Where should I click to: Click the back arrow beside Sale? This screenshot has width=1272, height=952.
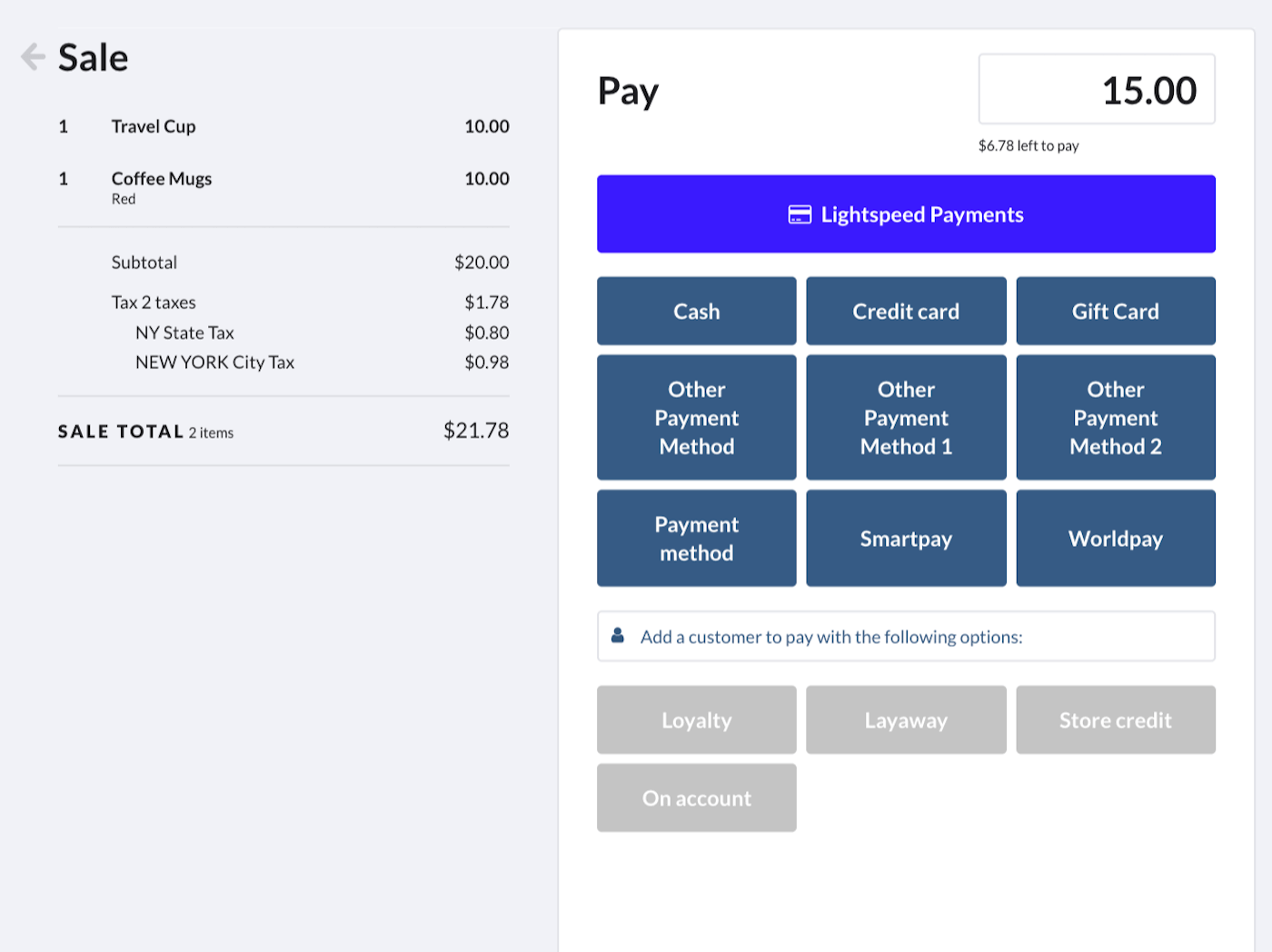click(x=33, y=56)
